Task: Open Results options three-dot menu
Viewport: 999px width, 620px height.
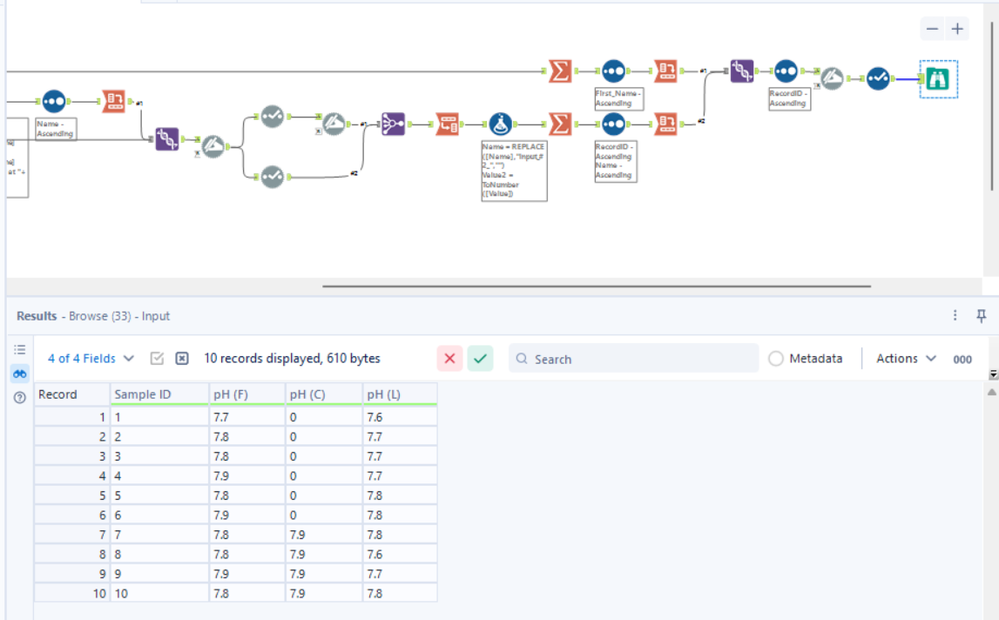Action: (954, 315)
